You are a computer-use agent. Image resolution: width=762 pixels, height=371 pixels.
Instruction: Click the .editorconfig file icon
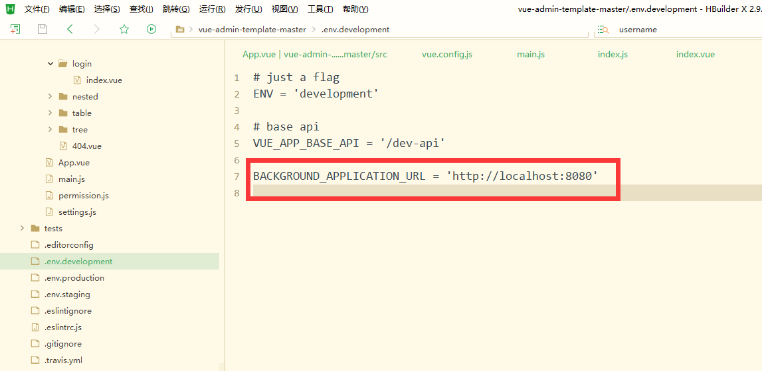click(x=35, y=245)
